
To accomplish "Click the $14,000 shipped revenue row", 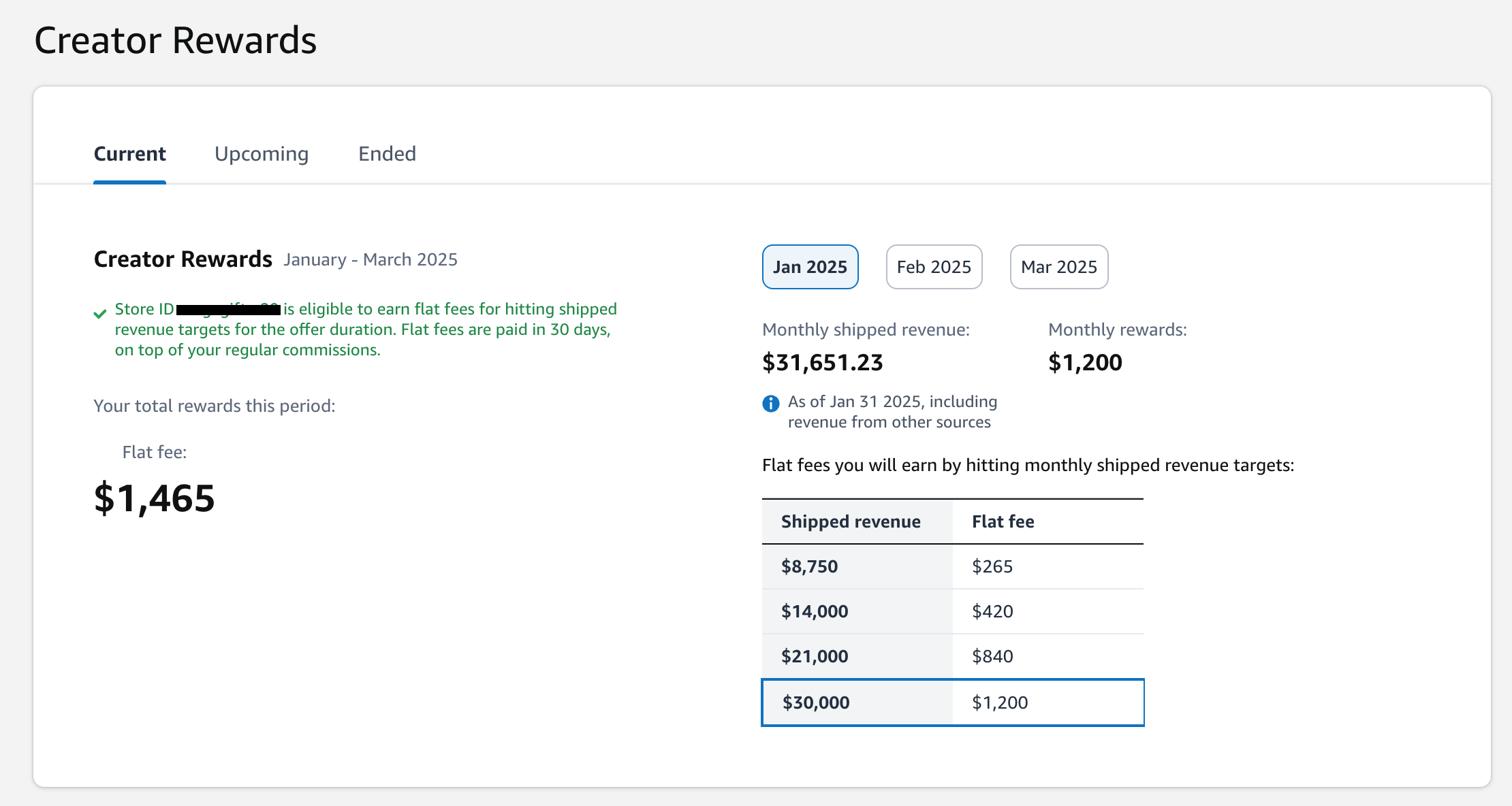I will (x=815, y=611).
